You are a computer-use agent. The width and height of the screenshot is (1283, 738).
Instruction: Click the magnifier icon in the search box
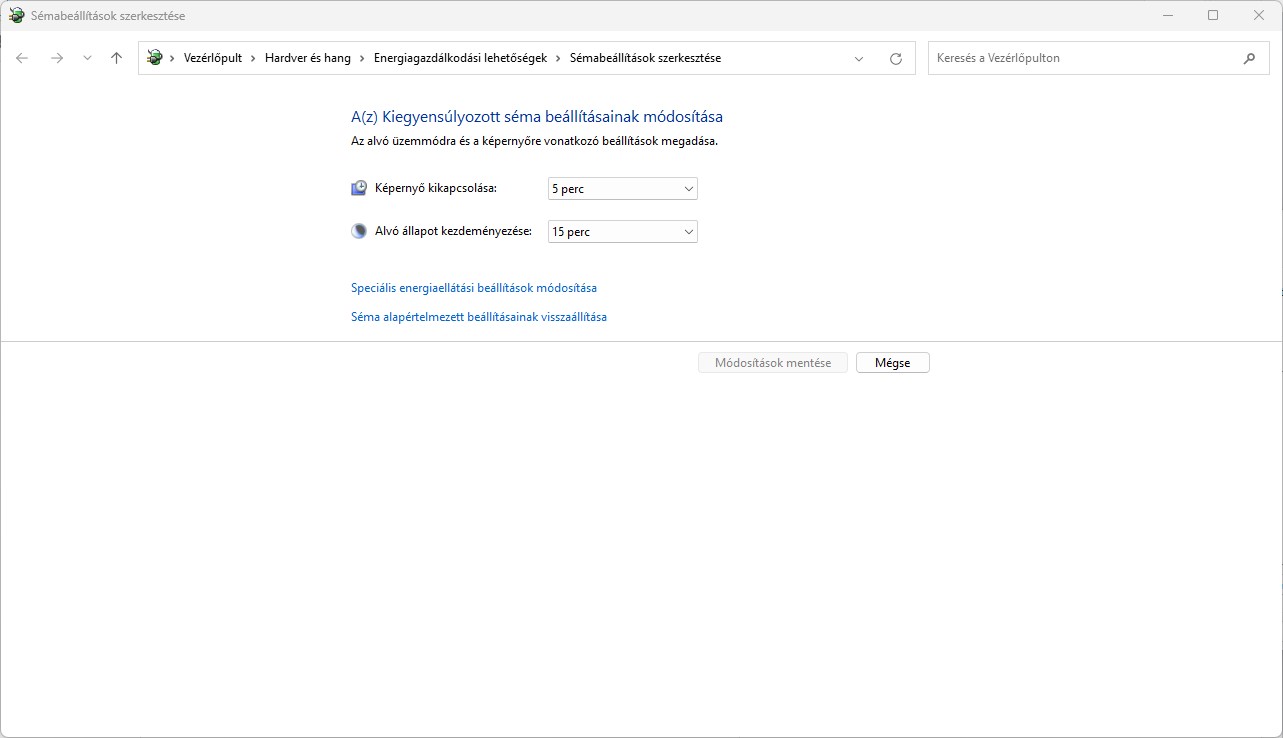tap(1249, 58)
